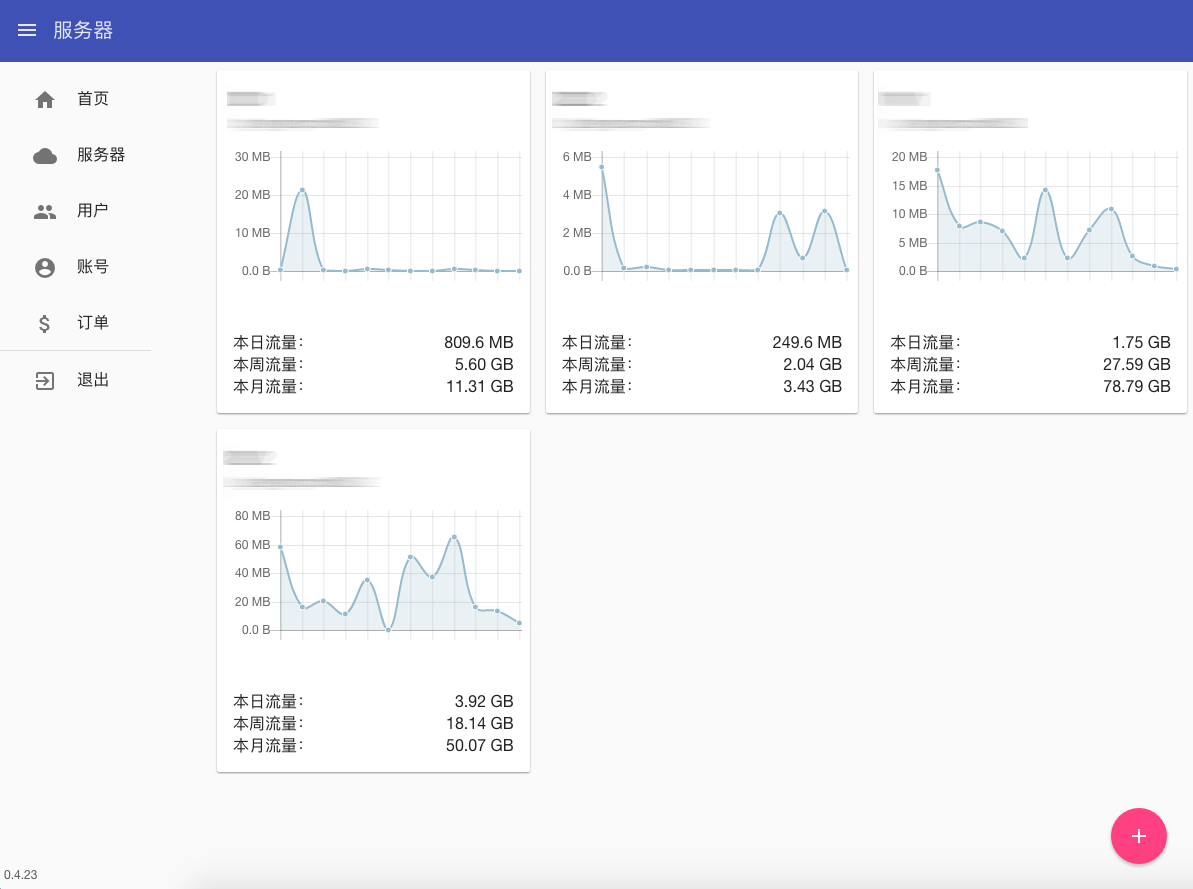This screenshot has height=889, width=1193.
Task: Click the cloud server icon
Action: click(x=45, y=156)
